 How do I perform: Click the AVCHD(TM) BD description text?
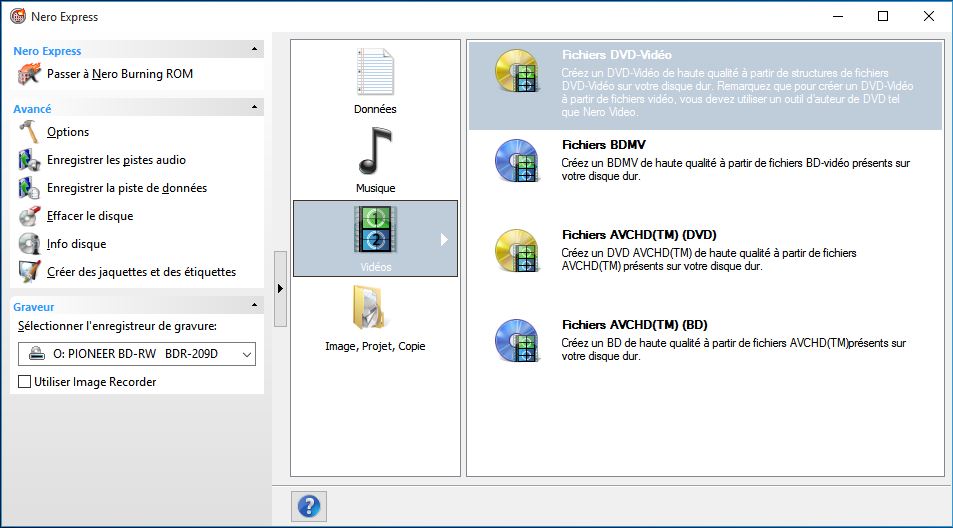click(734, 349)
